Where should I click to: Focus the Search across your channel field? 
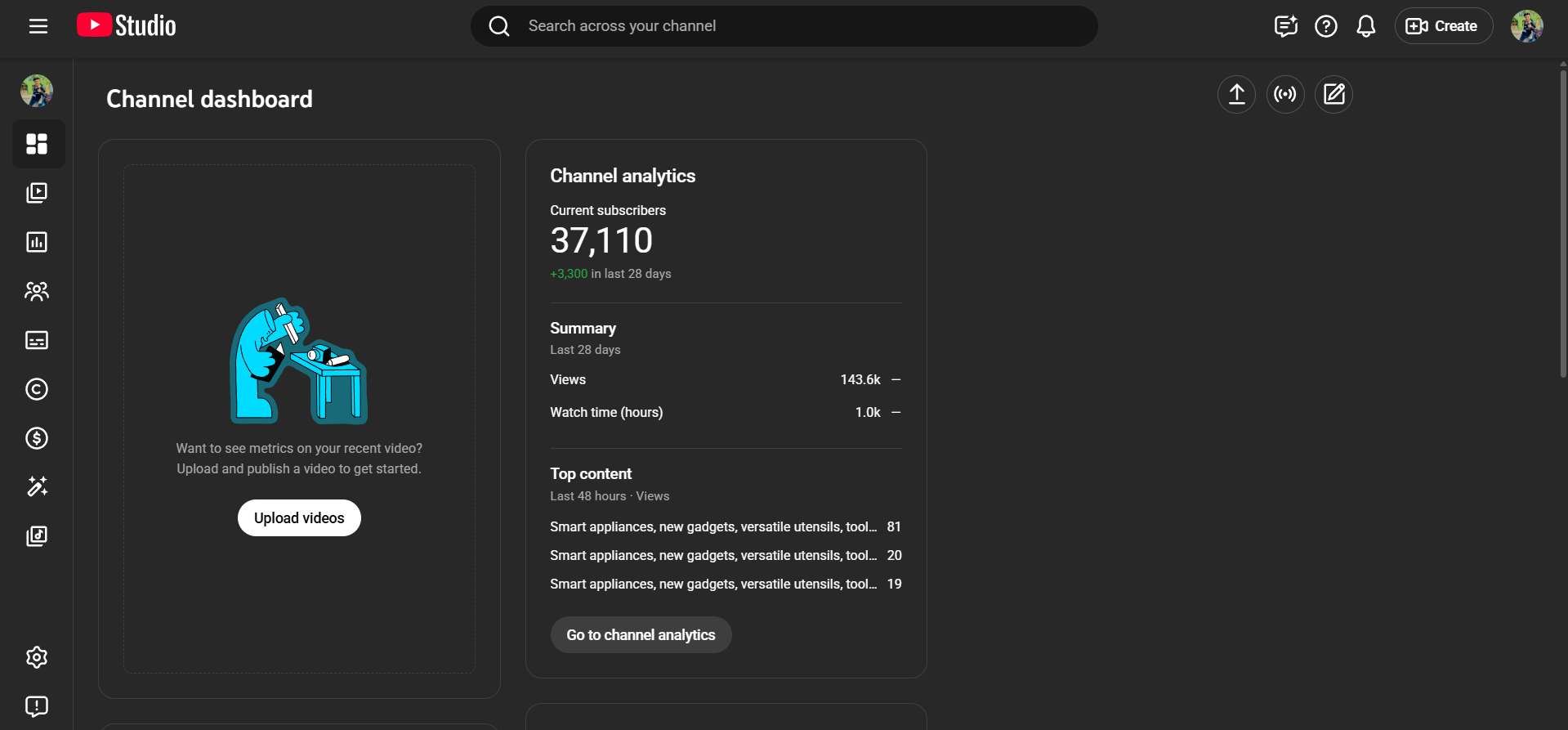pyautogui.click(x=784, y=26)
